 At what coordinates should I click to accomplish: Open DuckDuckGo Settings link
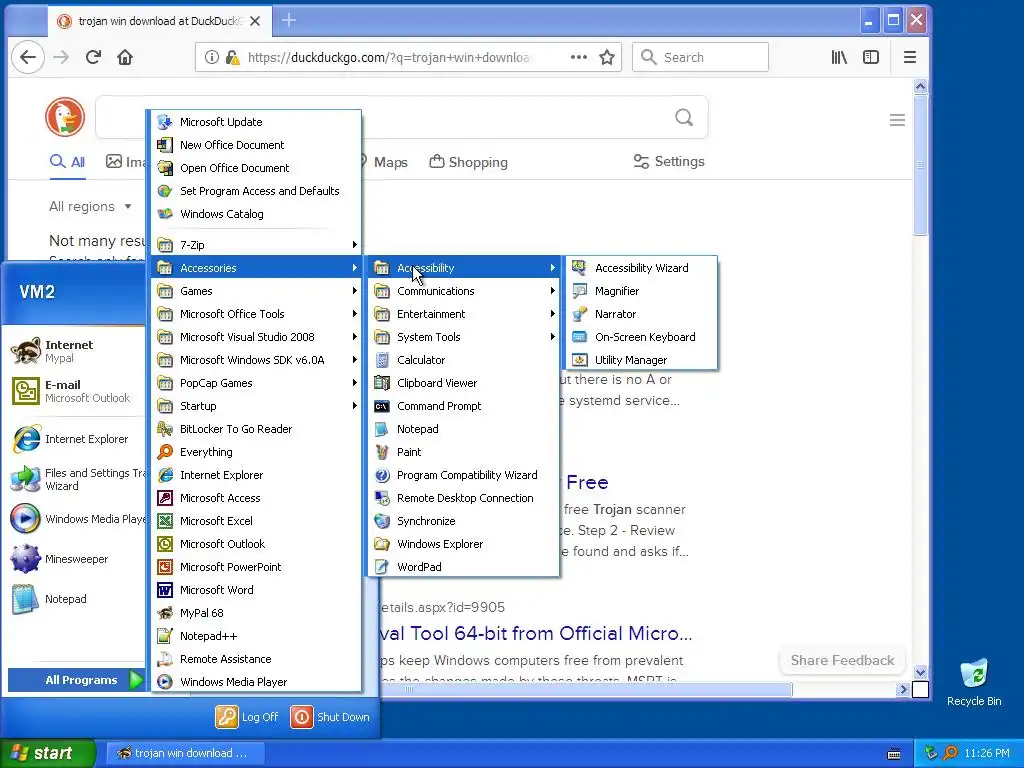[x=669, y=161]
